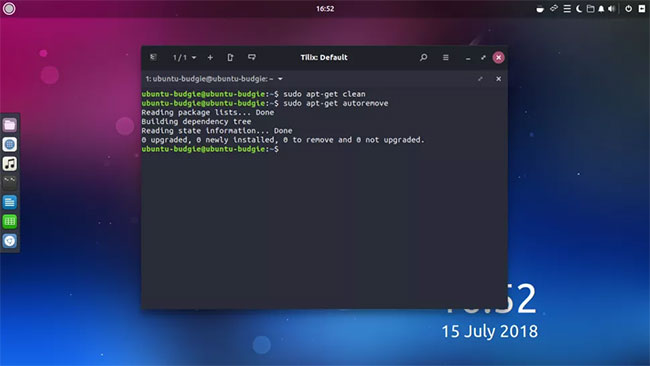Open the 1/1 session switcher dropdown
The image size is (650, 366).
(x=184, y=57)
